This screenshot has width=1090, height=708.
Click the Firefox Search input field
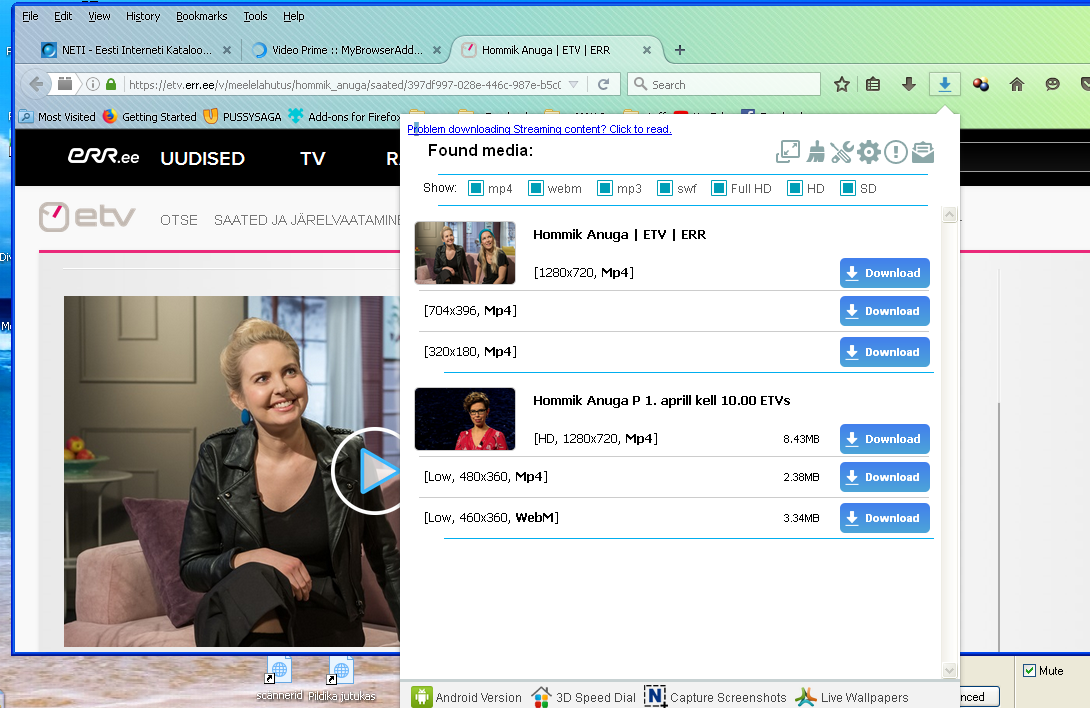click(724, 85)
